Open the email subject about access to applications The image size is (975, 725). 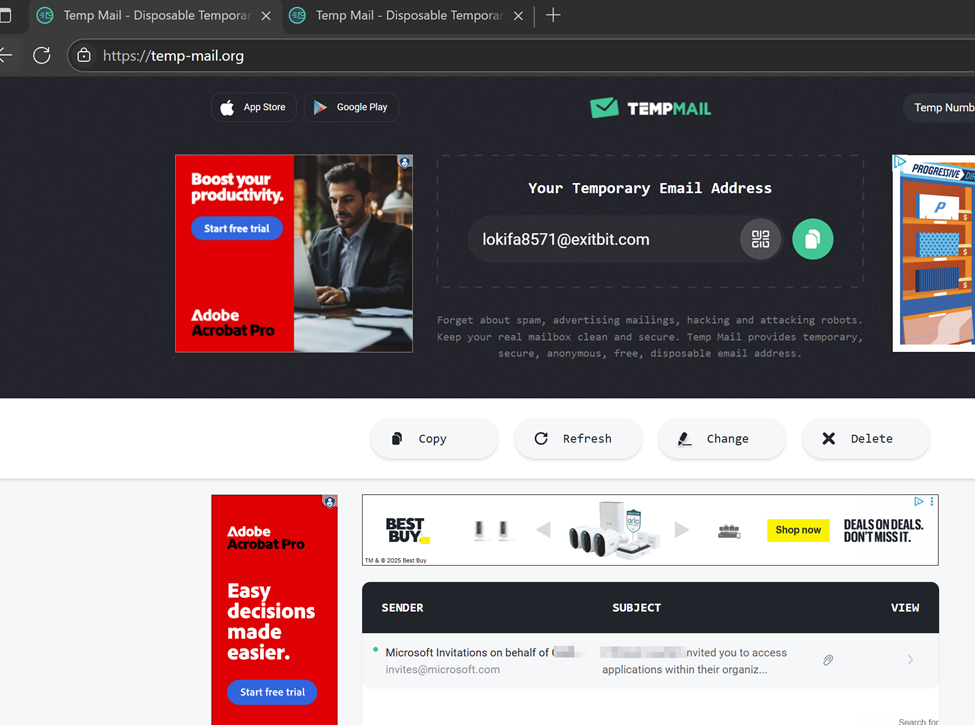pos(694,660)
